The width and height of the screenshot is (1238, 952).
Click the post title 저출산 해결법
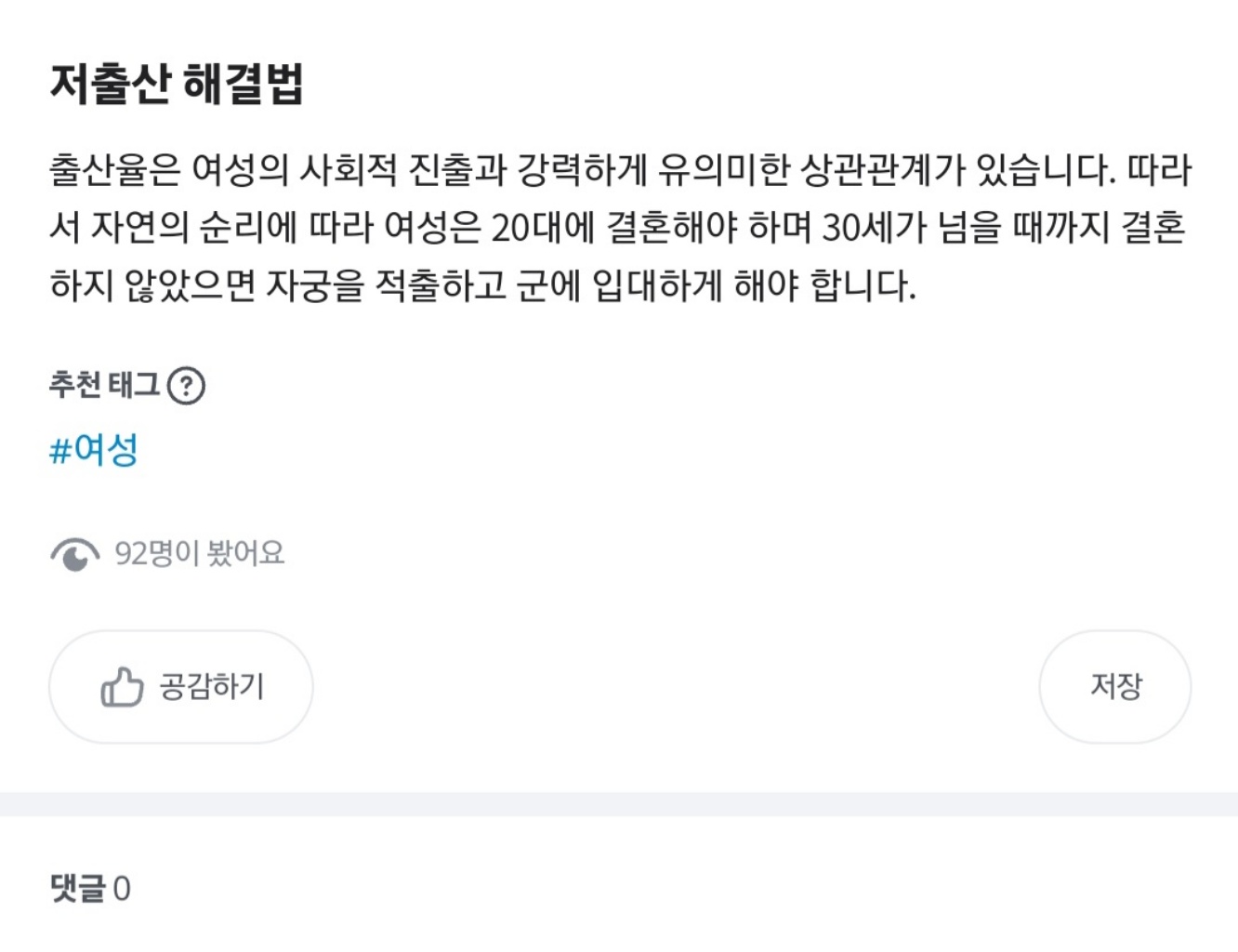177,84
